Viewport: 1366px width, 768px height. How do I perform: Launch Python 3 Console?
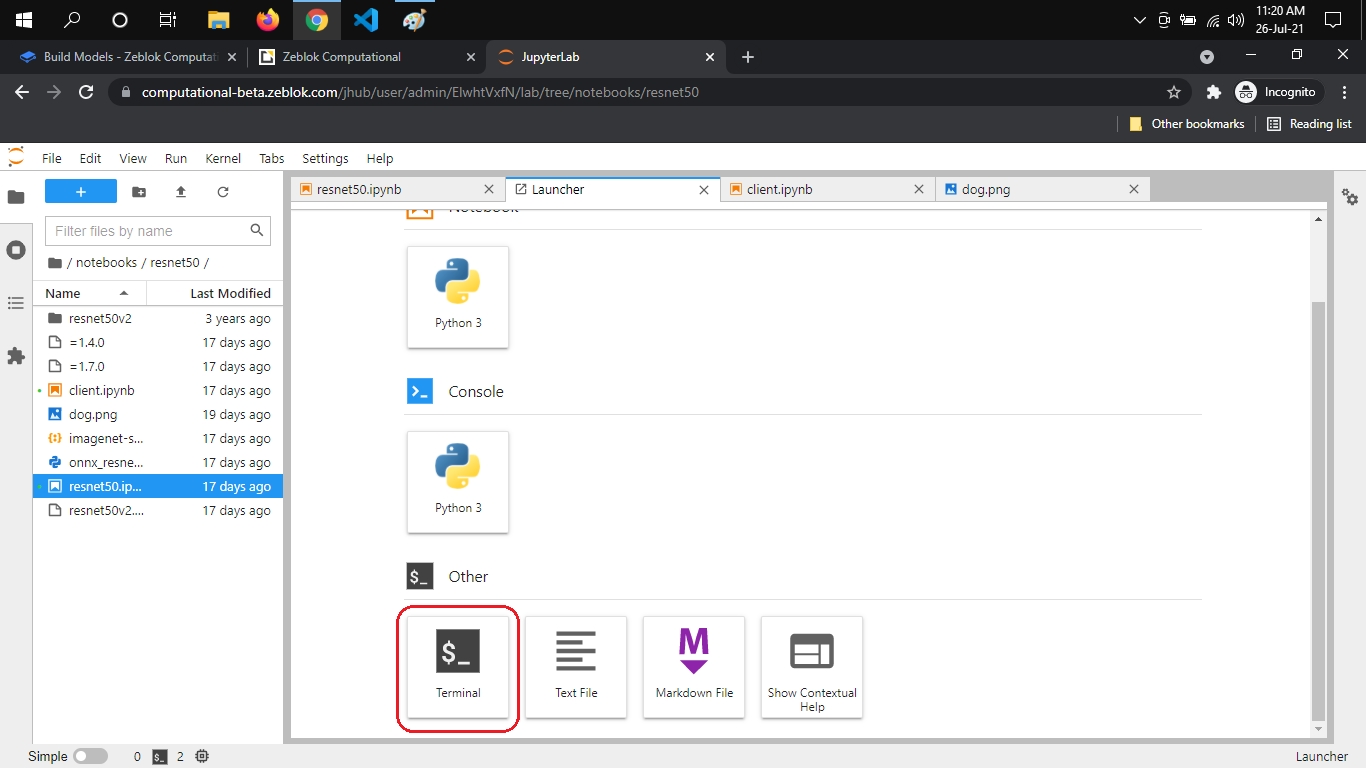click(x=458, y=481)
